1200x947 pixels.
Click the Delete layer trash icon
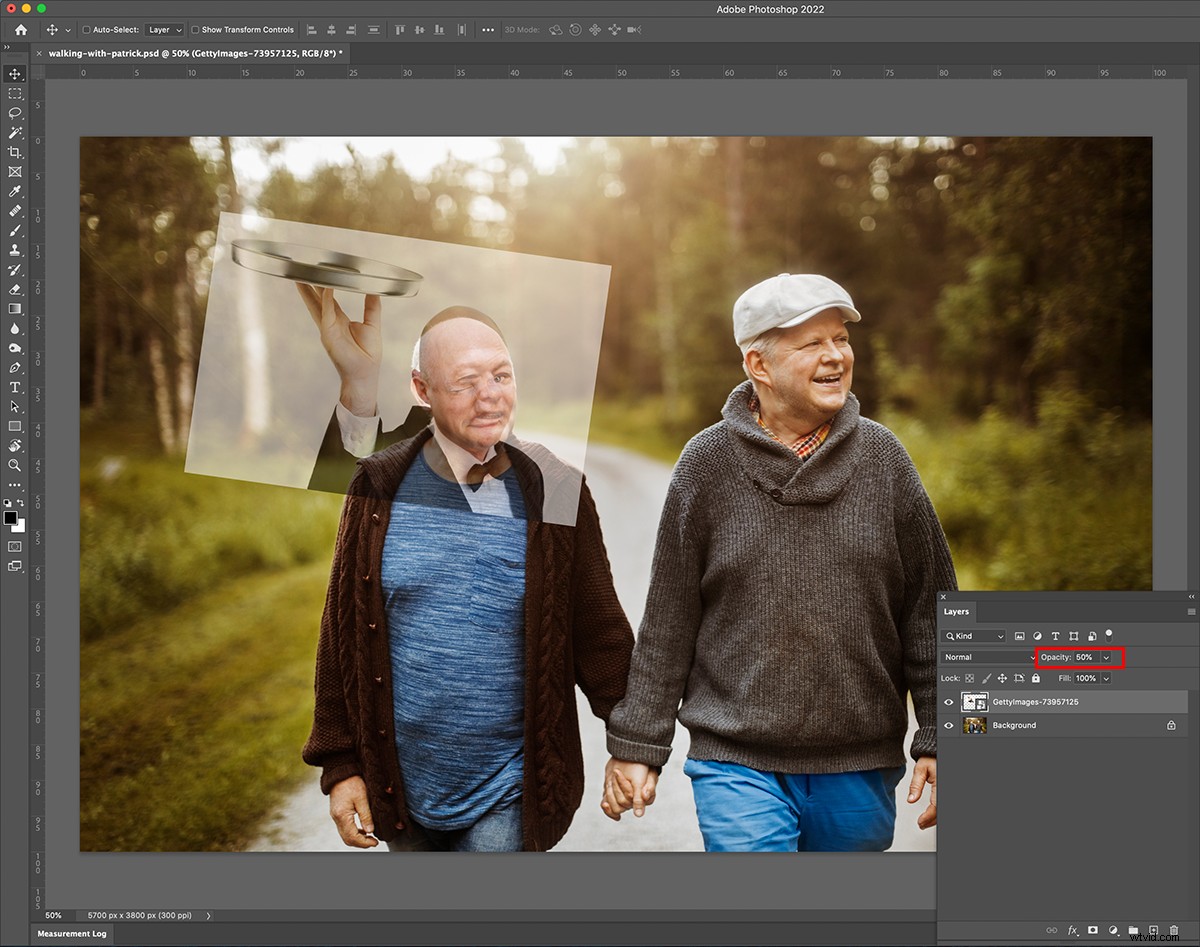pos(1173,930)
